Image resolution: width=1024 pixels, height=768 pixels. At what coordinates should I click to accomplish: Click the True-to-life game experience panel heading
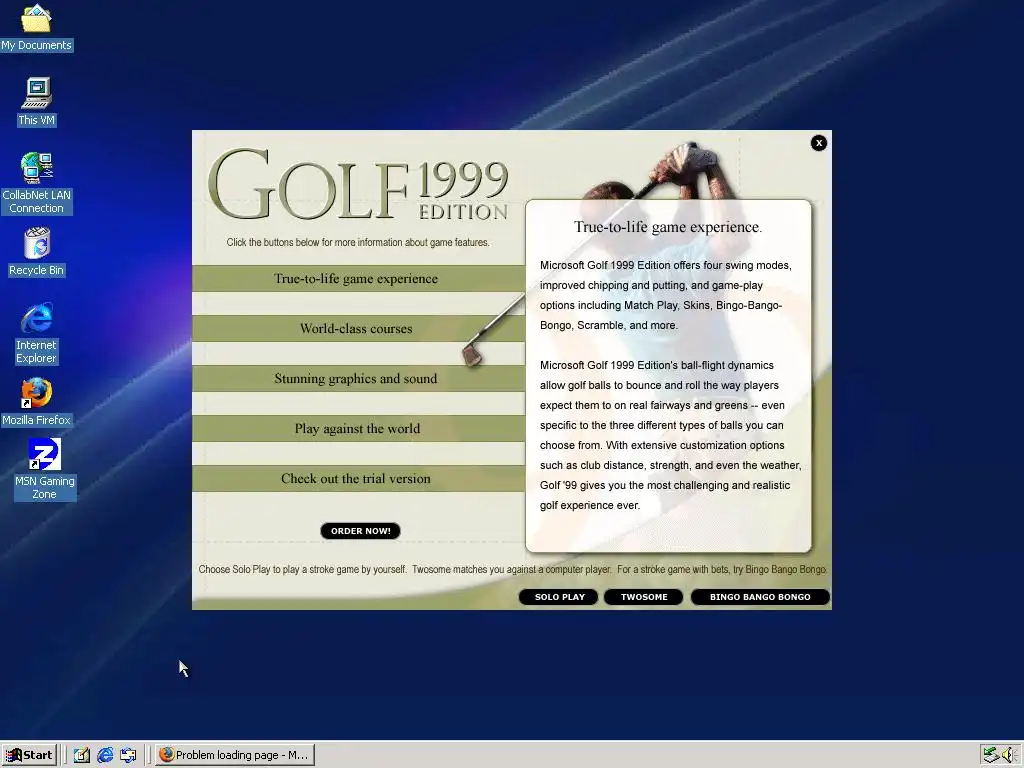click(667, 227)
